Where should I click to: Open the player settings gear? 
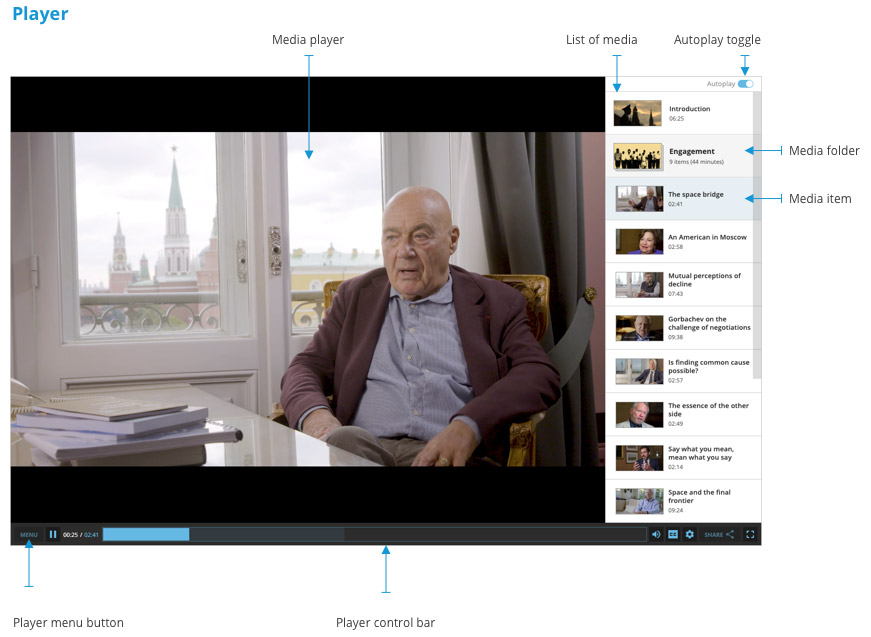(689, 535)
